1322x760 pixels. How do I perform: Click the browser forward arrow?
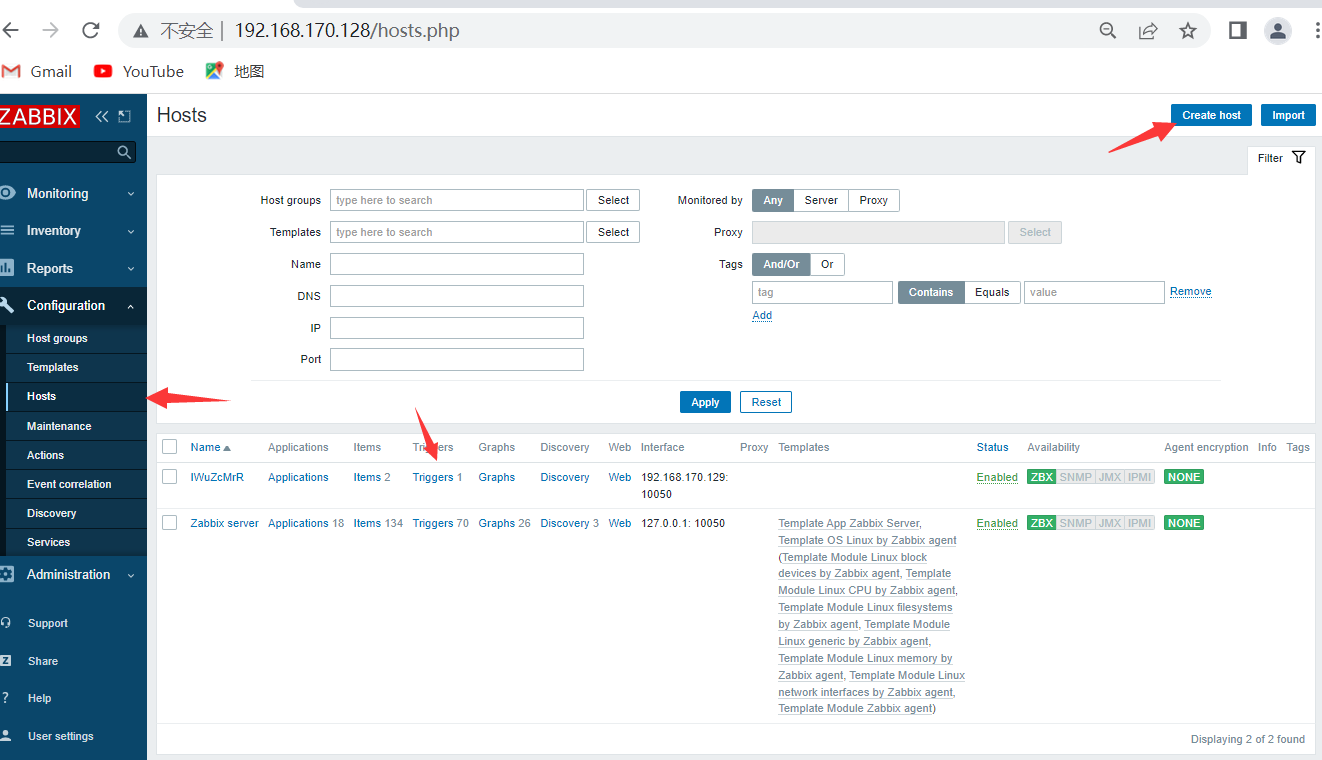point(50,30)
